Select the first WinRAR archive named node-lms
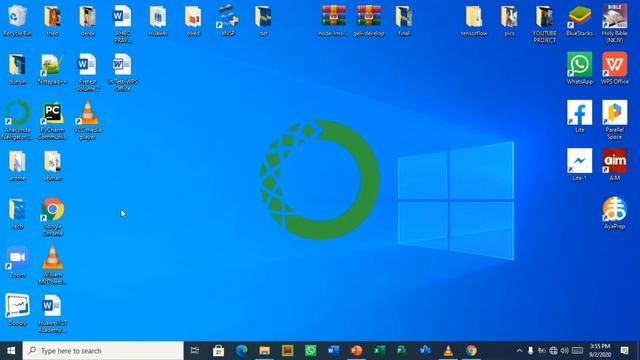 tap(333, 20)
